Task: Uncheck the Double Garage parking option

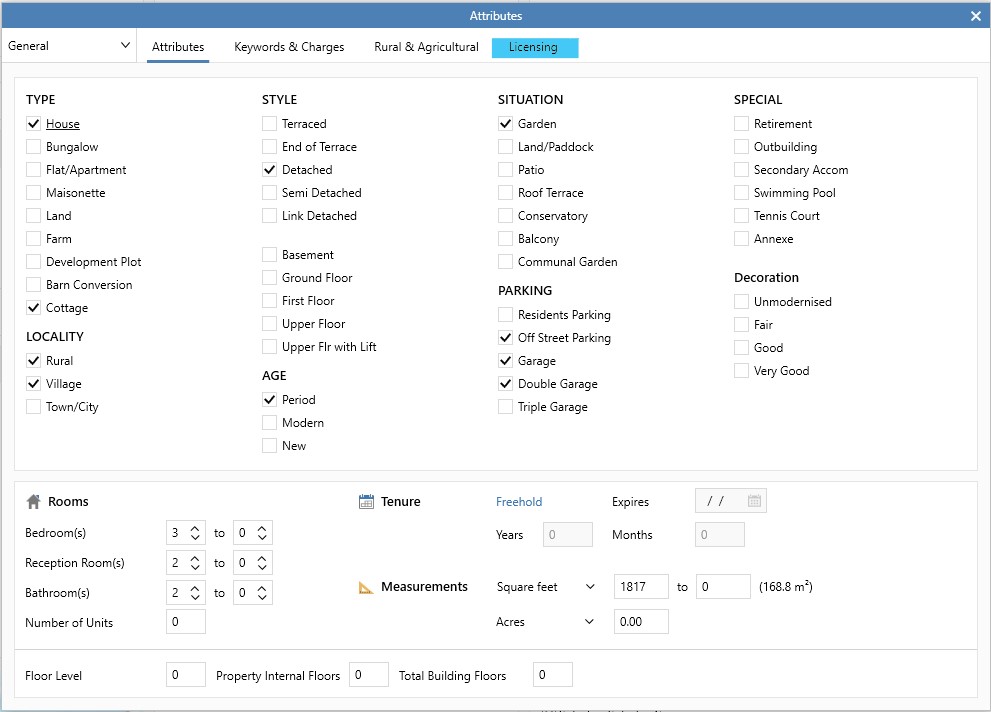Action: 506,384
